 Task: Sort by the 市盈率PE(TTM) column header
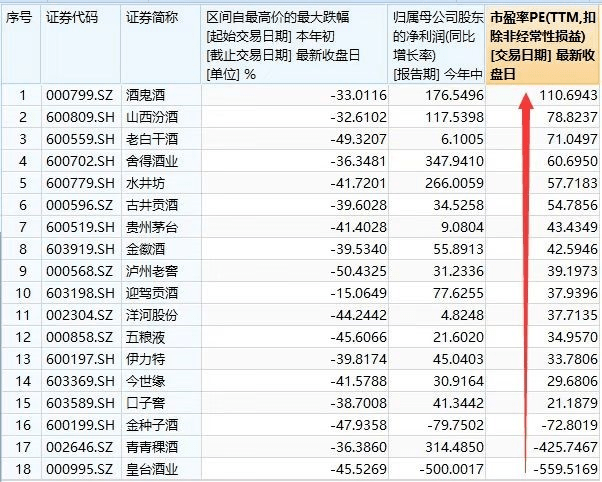[x=542, y=45]
